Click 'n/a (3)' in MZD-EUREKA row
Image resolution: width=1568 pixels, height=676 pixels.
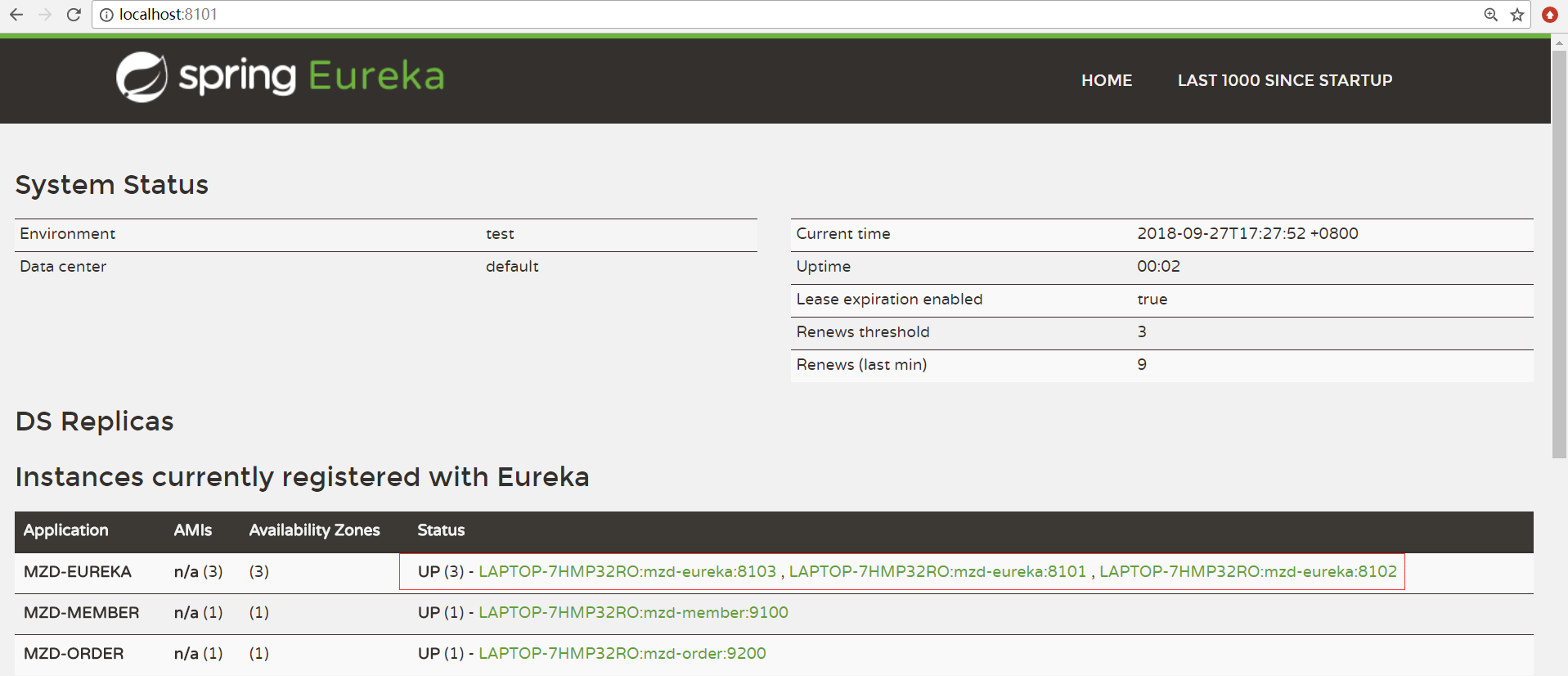[x=199, y=571]
